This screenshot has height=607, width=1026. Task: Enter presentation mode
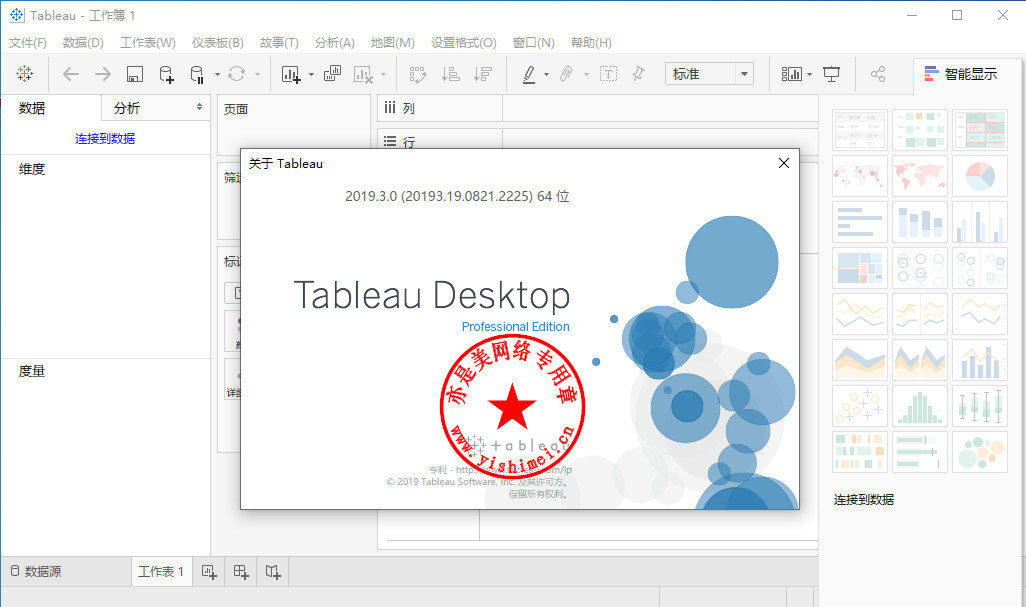pyautogui.click(x=832, y=74)
